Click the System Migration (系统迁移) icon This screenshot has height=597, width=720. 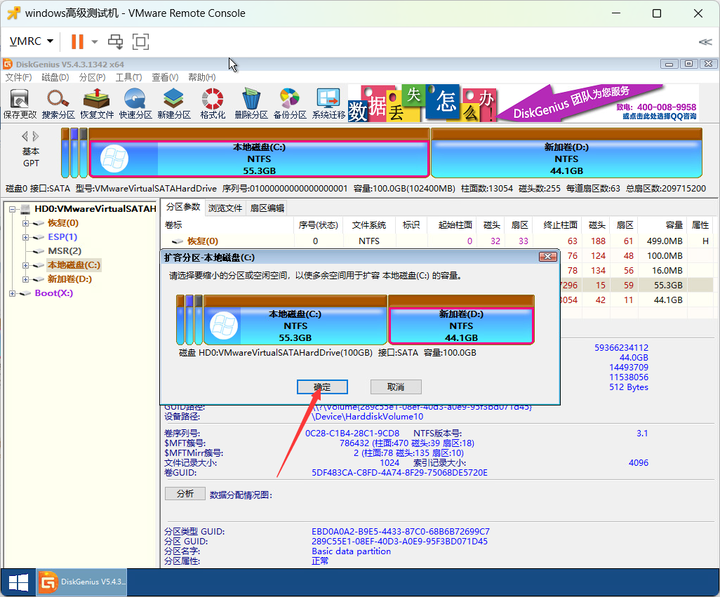328,104
